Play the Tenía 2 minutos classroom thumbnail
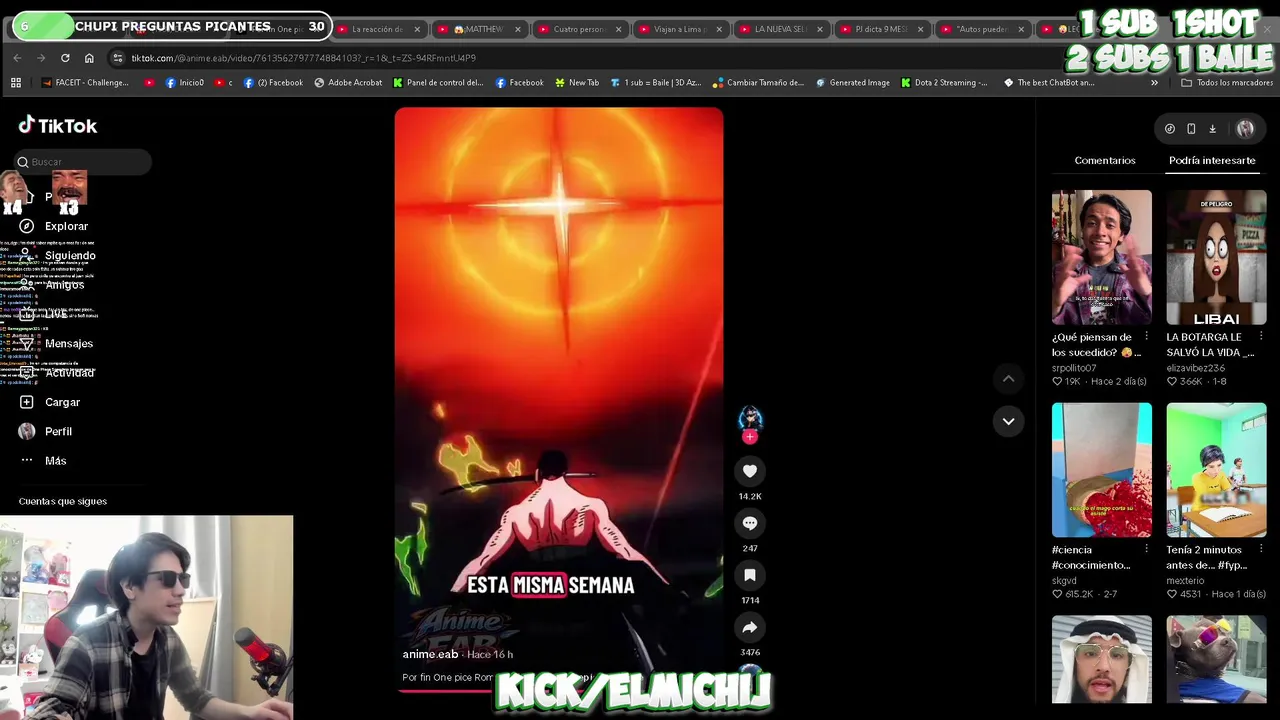The image size is (1280, 720). pyautogui.click(x=1216, y=470)
